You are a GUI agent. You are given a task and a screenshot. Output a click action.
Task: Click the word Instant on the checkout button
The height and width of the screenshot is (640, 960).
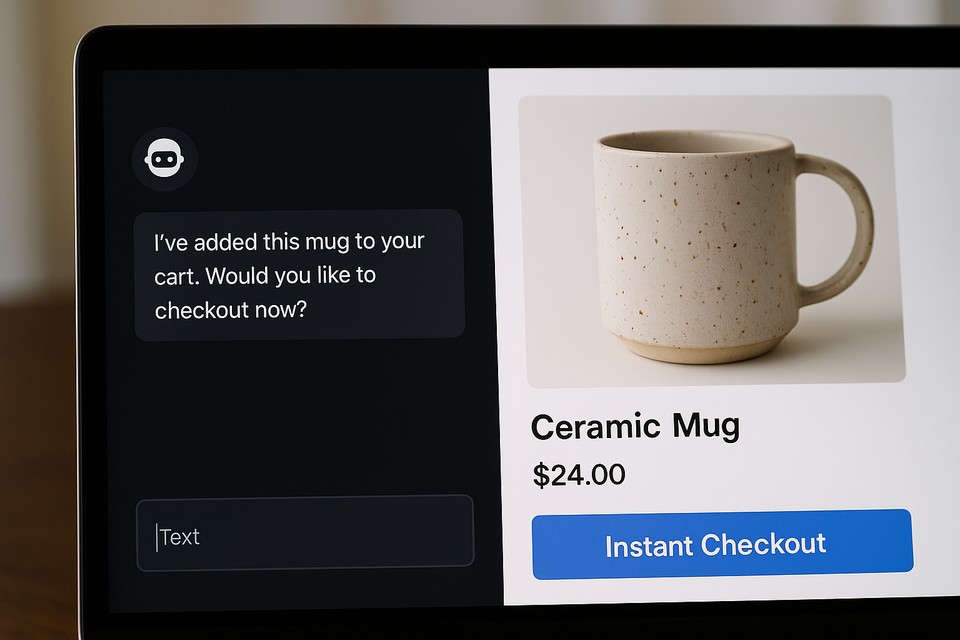[x=650, y=546]
